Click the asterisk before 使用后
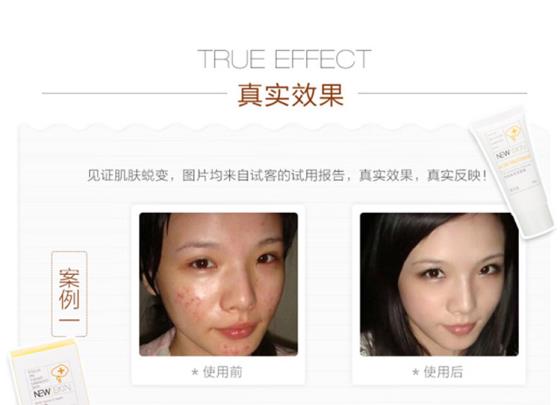Viewport: 560px width, 405px height. pyautogui.click(x=415, y=372)
